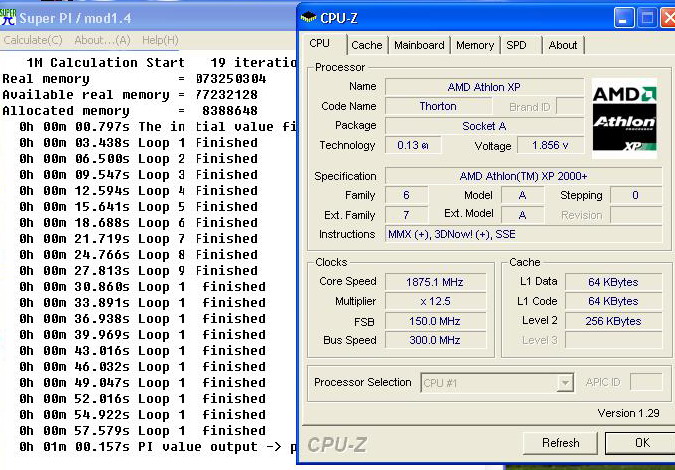Click the Super PI title bar icon

click(8, 17)
